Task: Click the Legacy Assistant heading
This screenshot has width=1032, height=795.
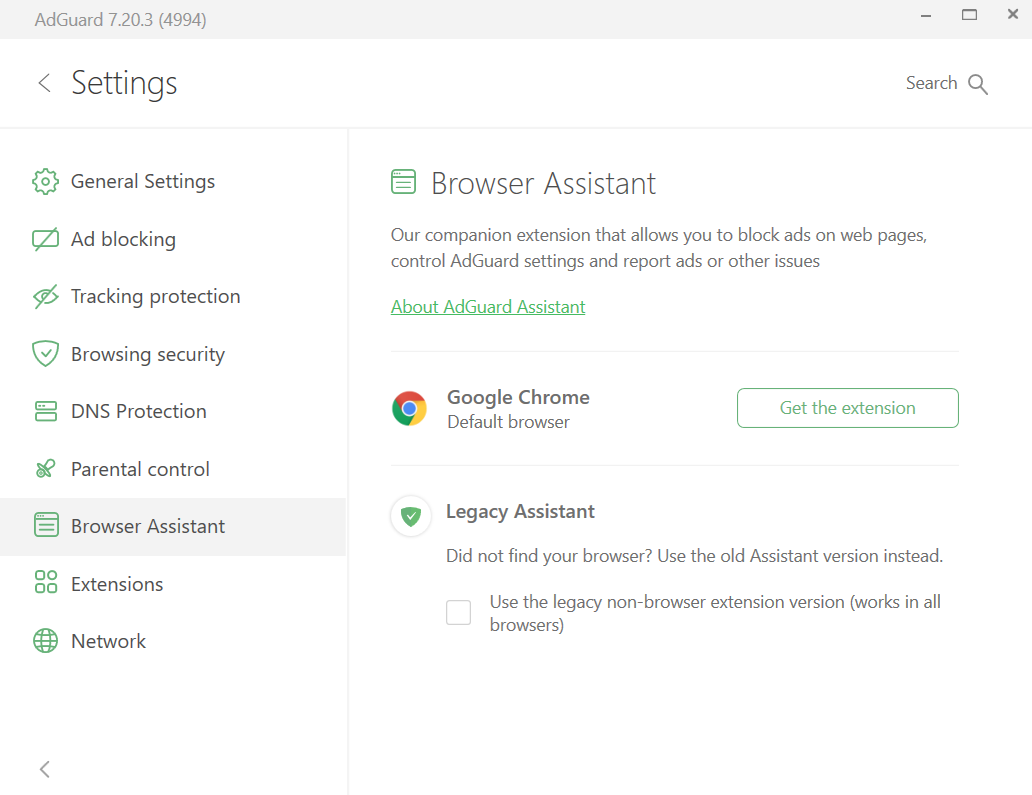Action: pyautogui.click(x=520, y=512)
